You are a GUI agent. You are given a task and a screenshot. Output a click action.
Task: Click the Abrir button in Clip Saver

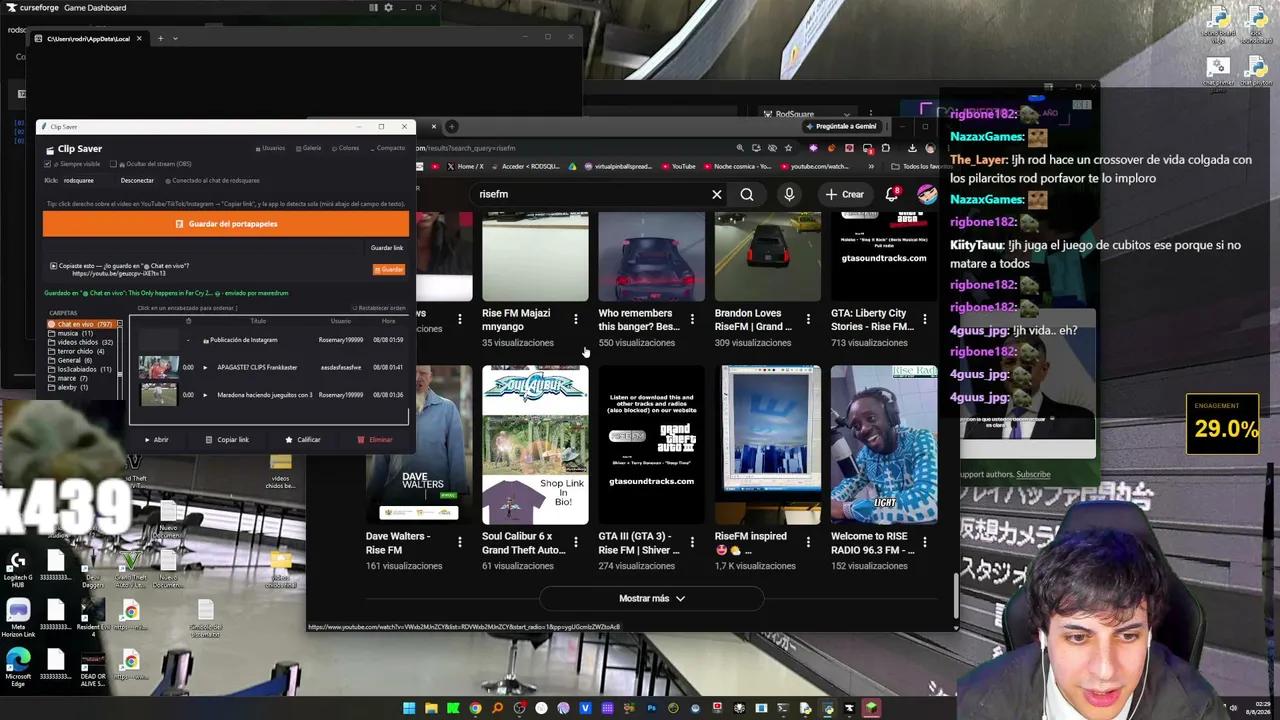[156, 440]
